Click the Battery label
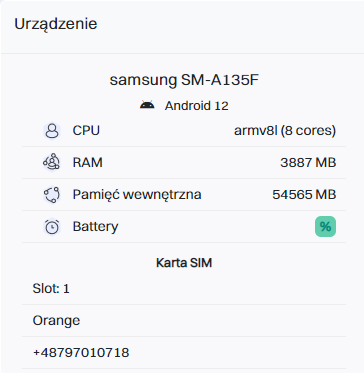The height and width of the screenshot is (373, 364). [x=95, y=227]
